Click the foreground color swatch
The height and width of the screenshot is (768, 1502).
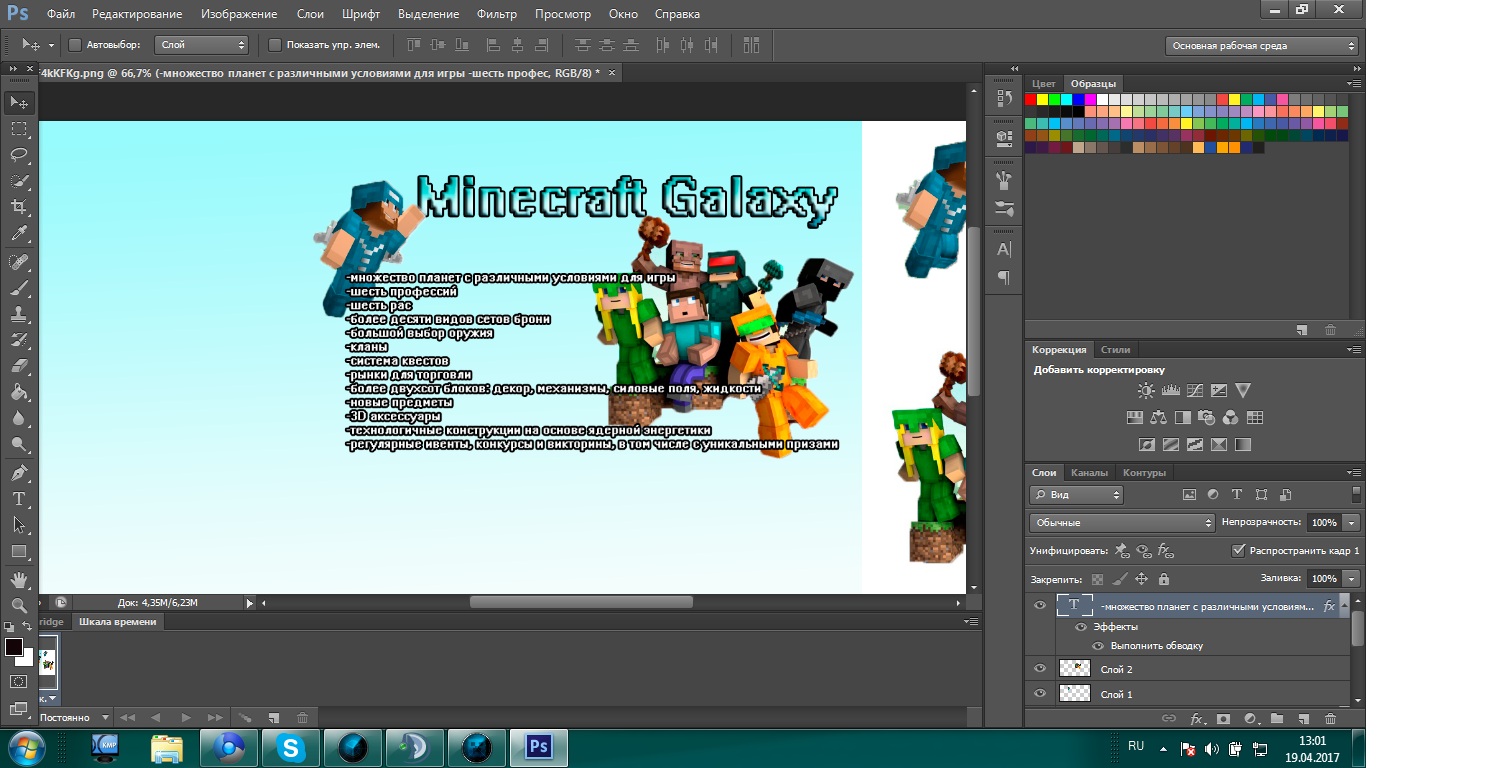point(14,647)
